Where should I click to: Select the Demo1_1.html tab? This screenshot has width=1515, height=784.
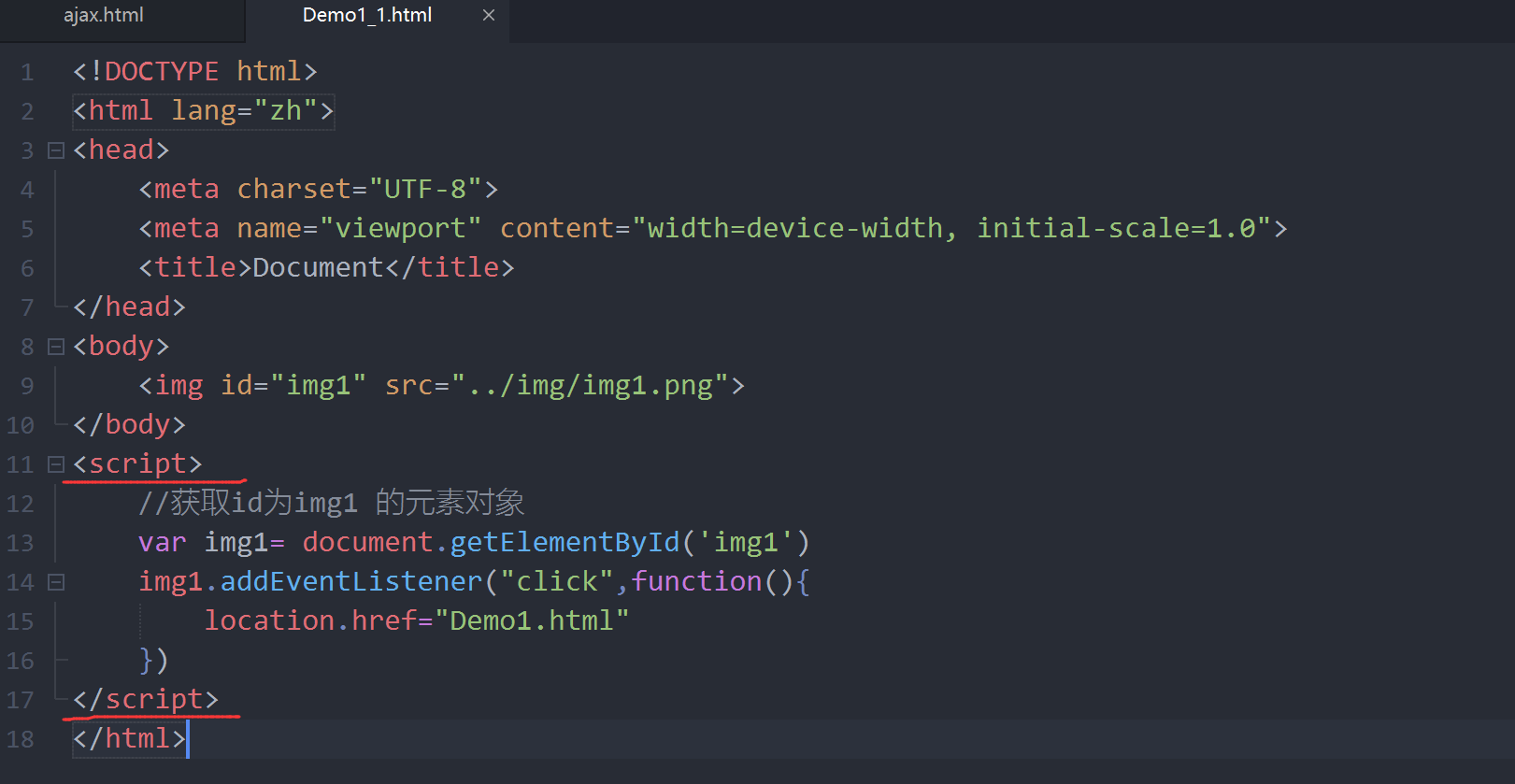367,15
